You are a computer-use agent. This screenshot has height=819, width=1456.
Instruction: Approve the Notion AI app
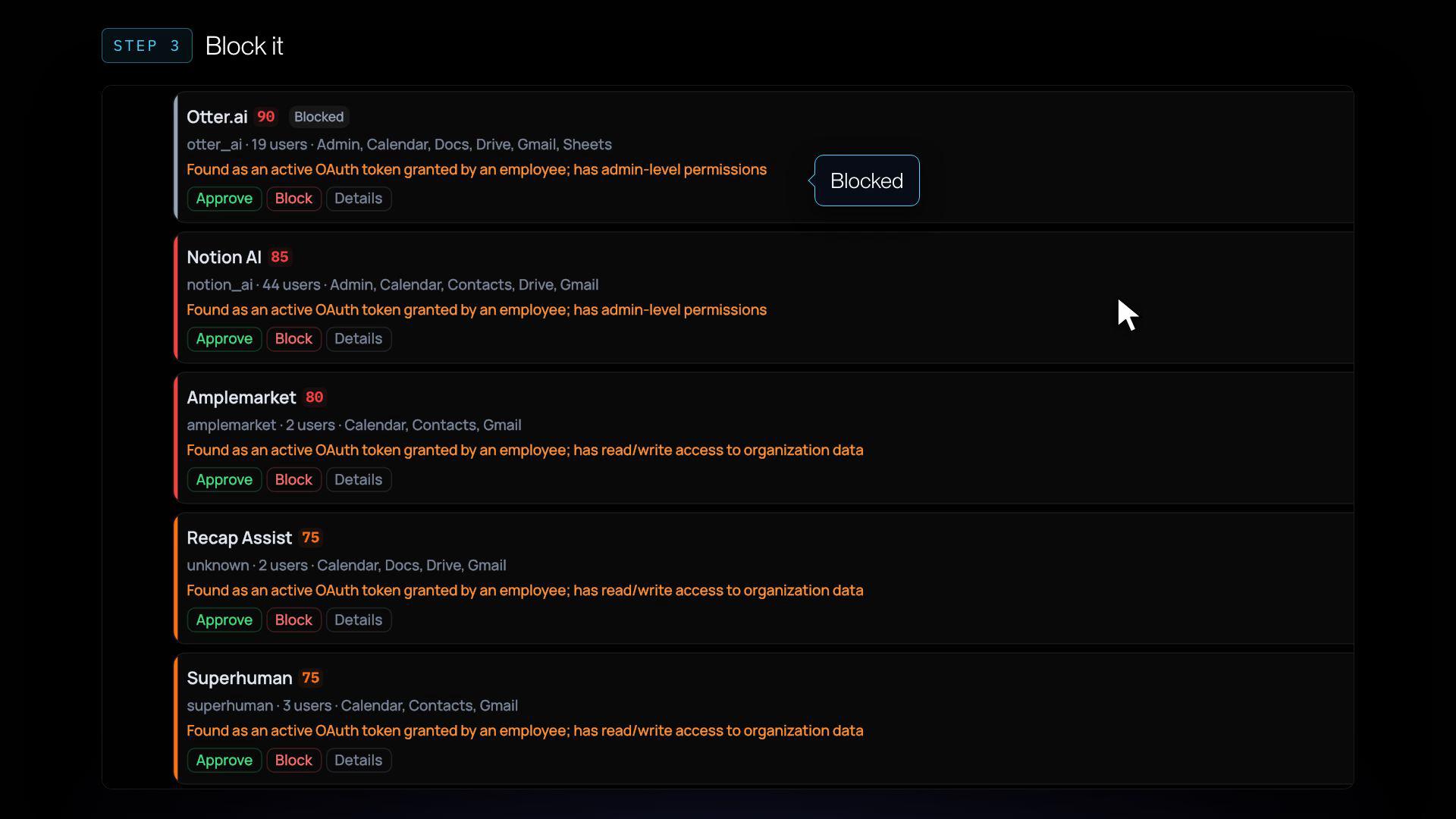(224, 339)
